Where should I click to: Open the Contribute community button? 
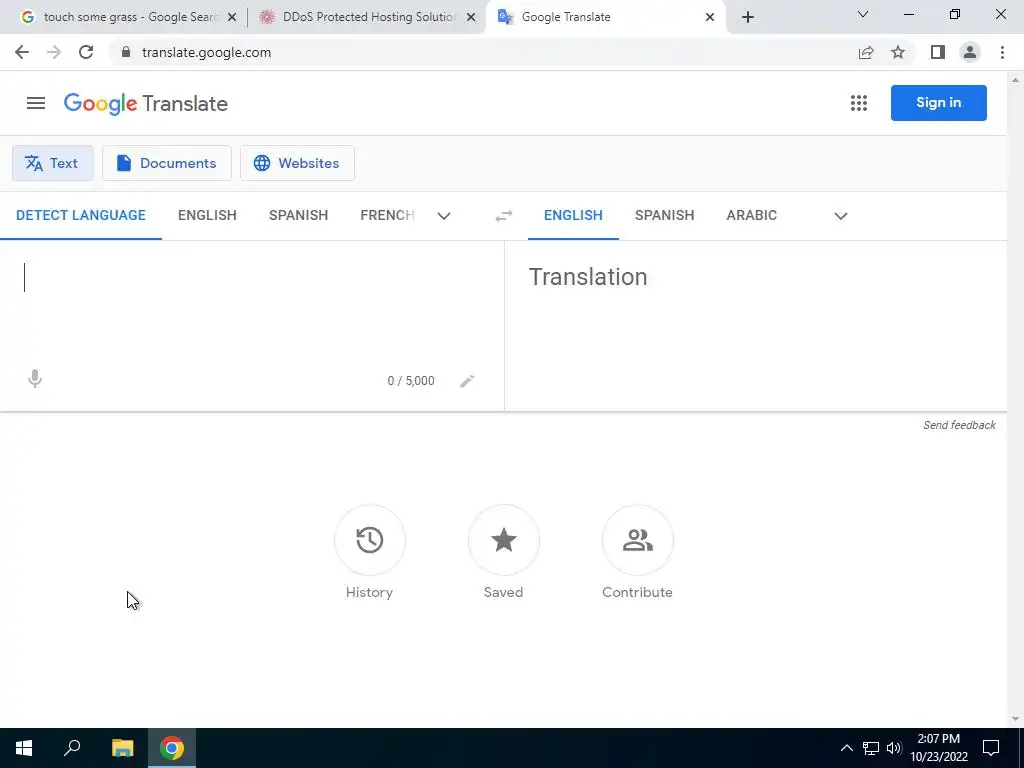point(637,540)
